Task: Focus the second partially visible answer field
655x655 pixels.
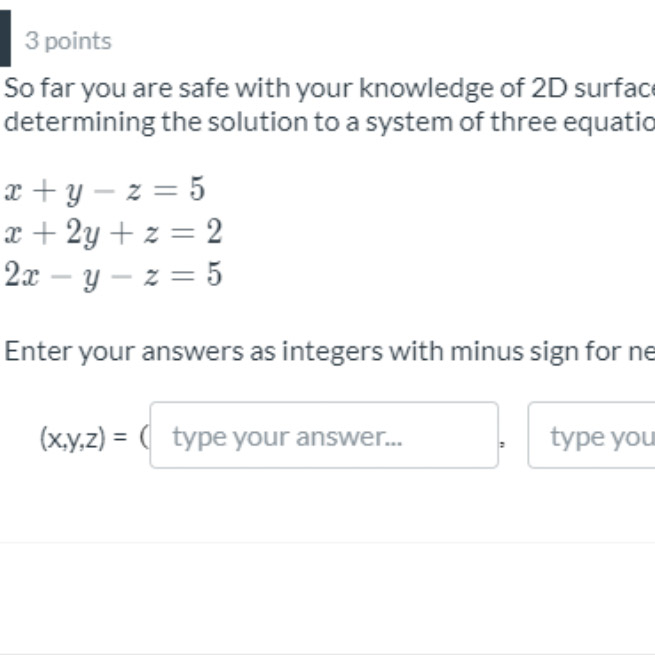Action: [592, 435]
